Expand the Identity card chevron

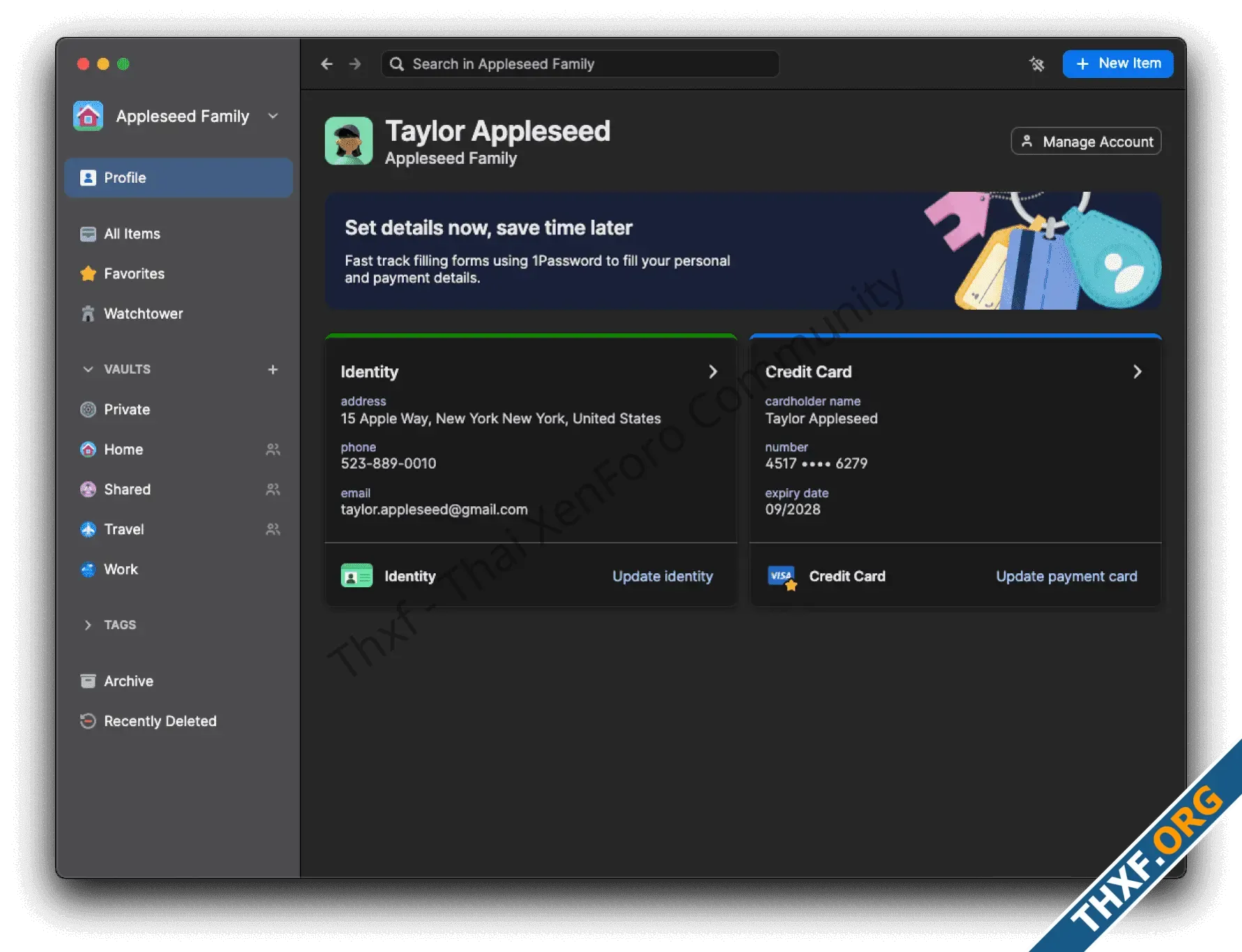coord(713,372)
